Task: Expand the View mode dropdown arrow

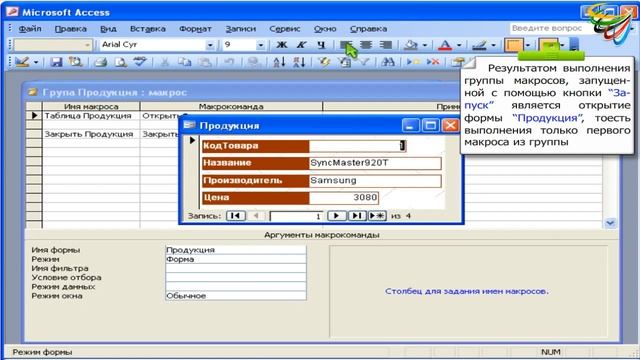Action: point(36,62)
